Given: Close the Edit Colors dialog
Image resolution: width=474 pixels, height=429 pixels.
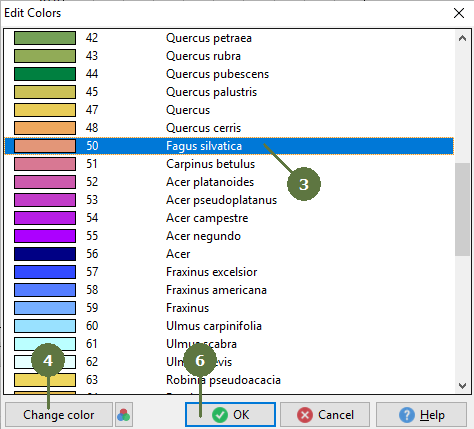Looking at the screenshot, I should [459, 13].
